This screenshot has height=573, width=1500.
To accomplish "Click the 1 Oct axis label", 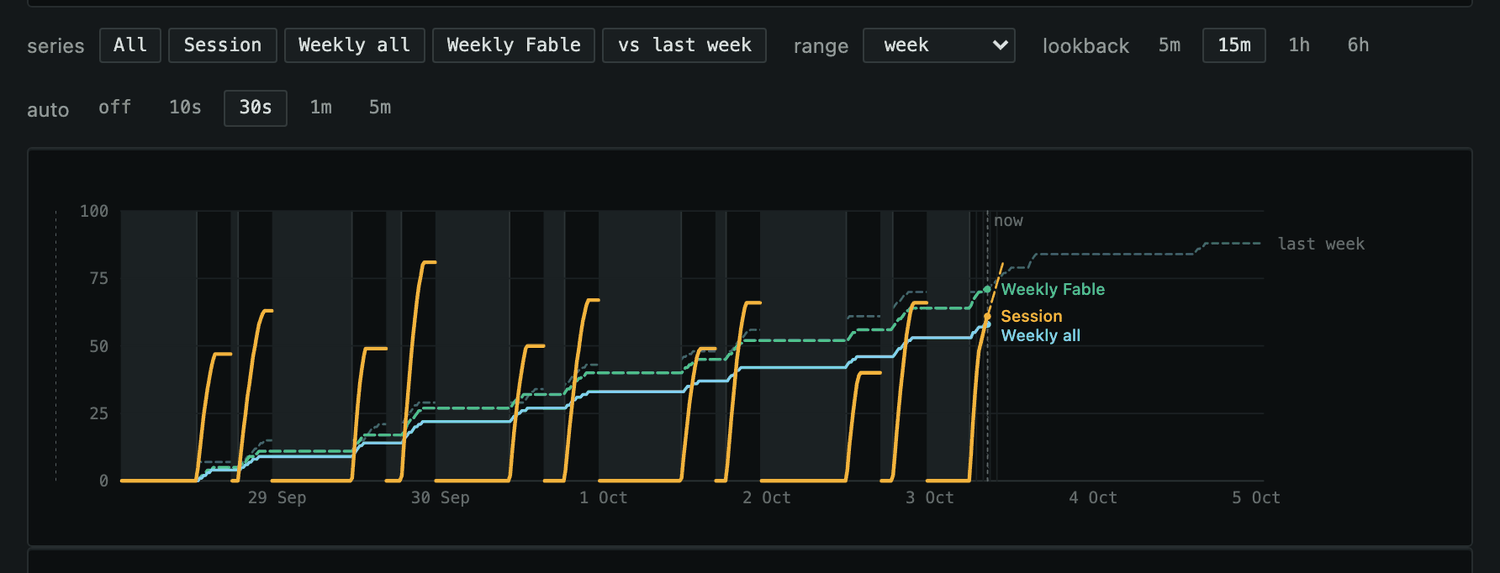I will tap(604, 498).
